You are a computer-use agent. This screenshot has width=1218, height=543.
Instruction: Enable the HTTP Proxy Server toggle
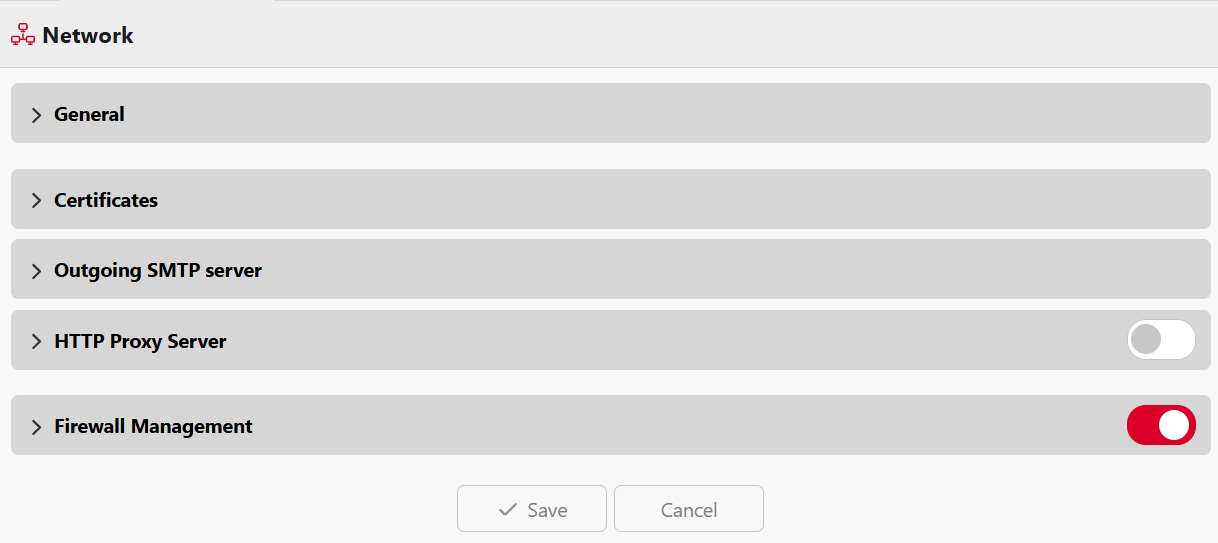pos(1160,340)
